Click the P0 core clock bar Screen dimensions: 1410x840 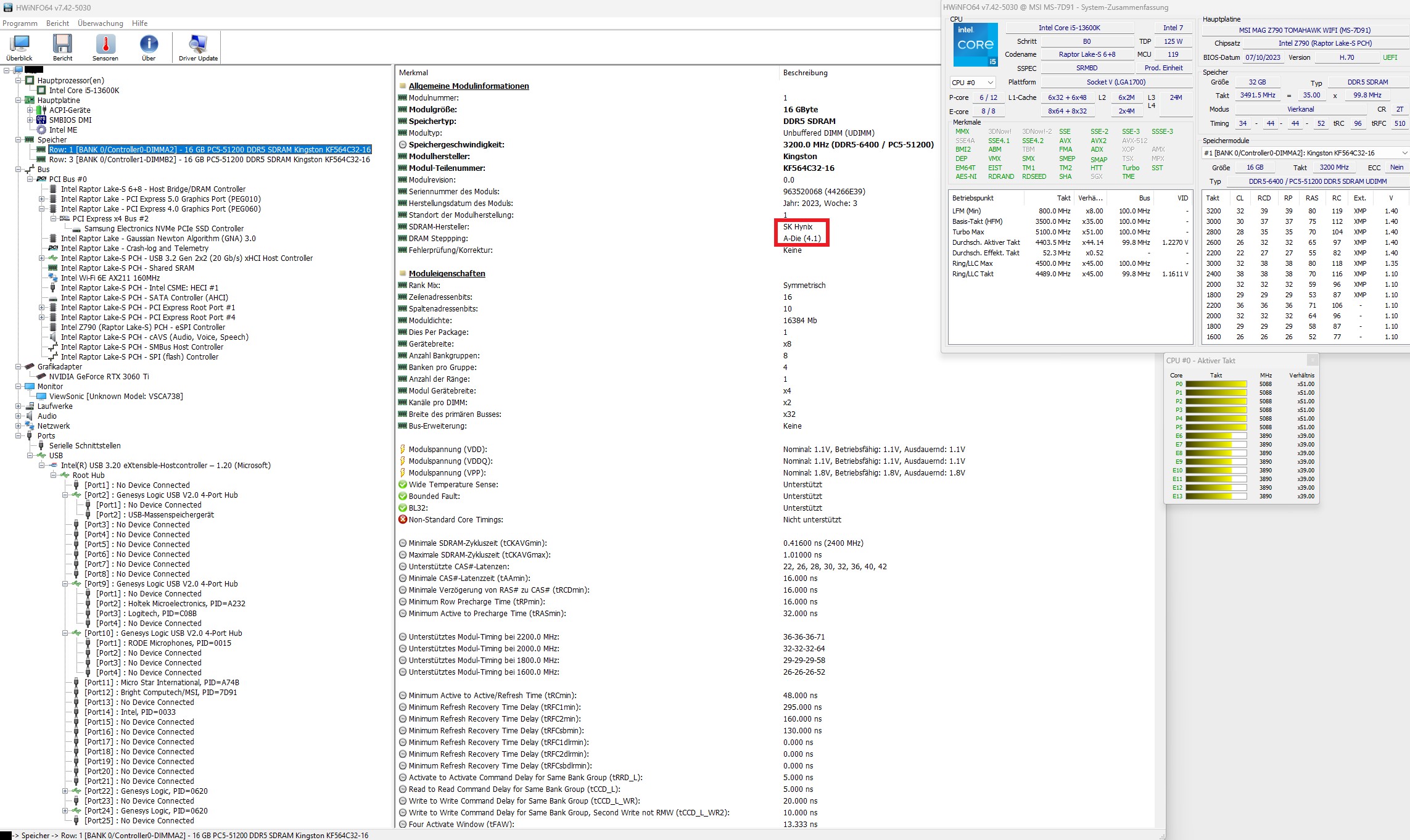click(1216, 384)
